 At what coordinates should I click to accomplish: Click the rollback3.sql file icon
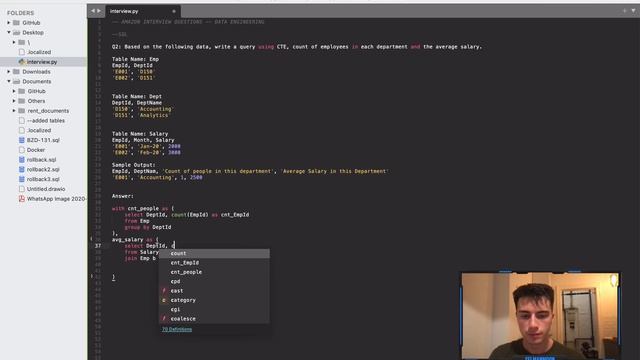(22, 179)
